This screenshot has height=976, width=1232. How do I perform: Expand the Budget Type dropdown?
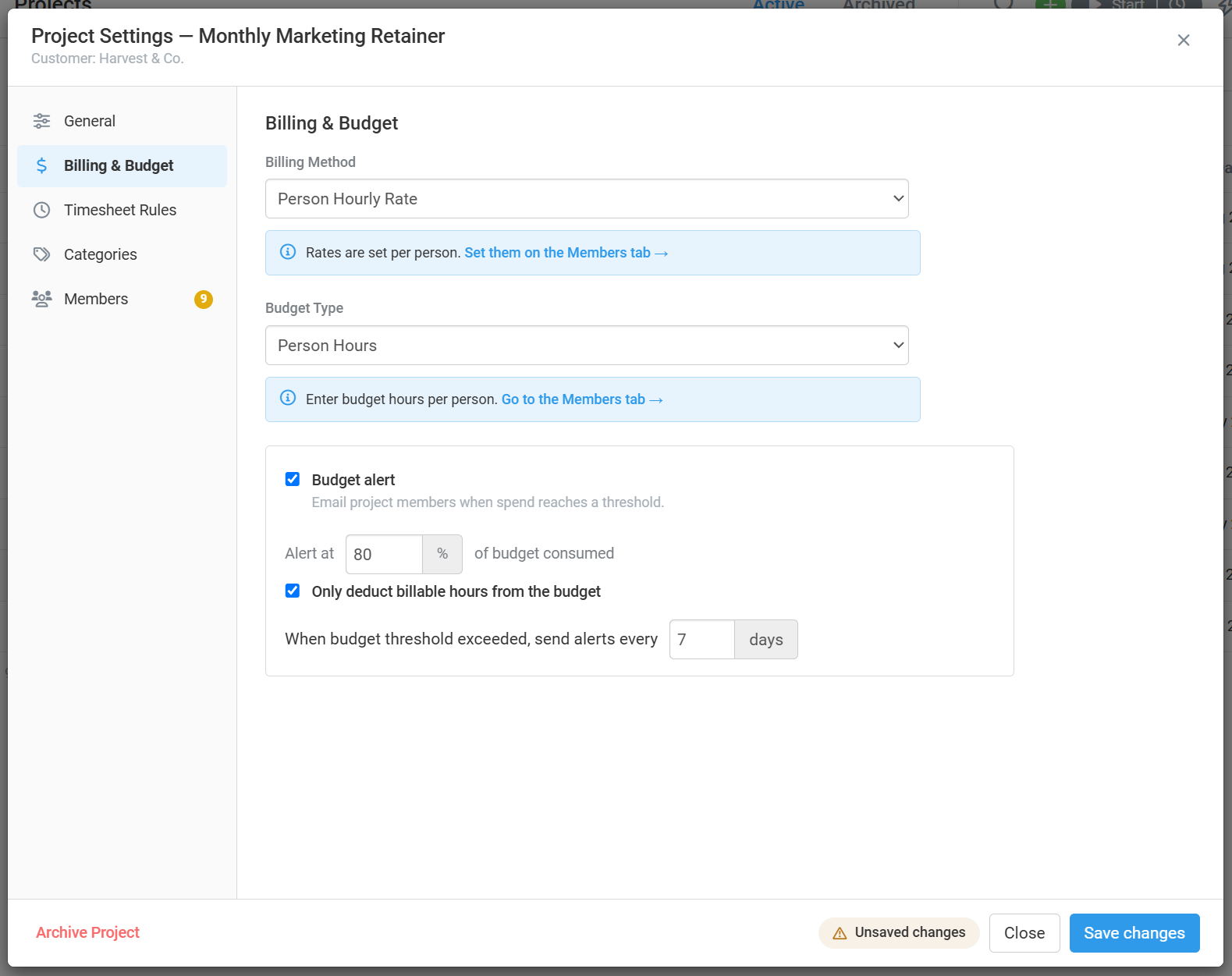click(x=587, y=346)
